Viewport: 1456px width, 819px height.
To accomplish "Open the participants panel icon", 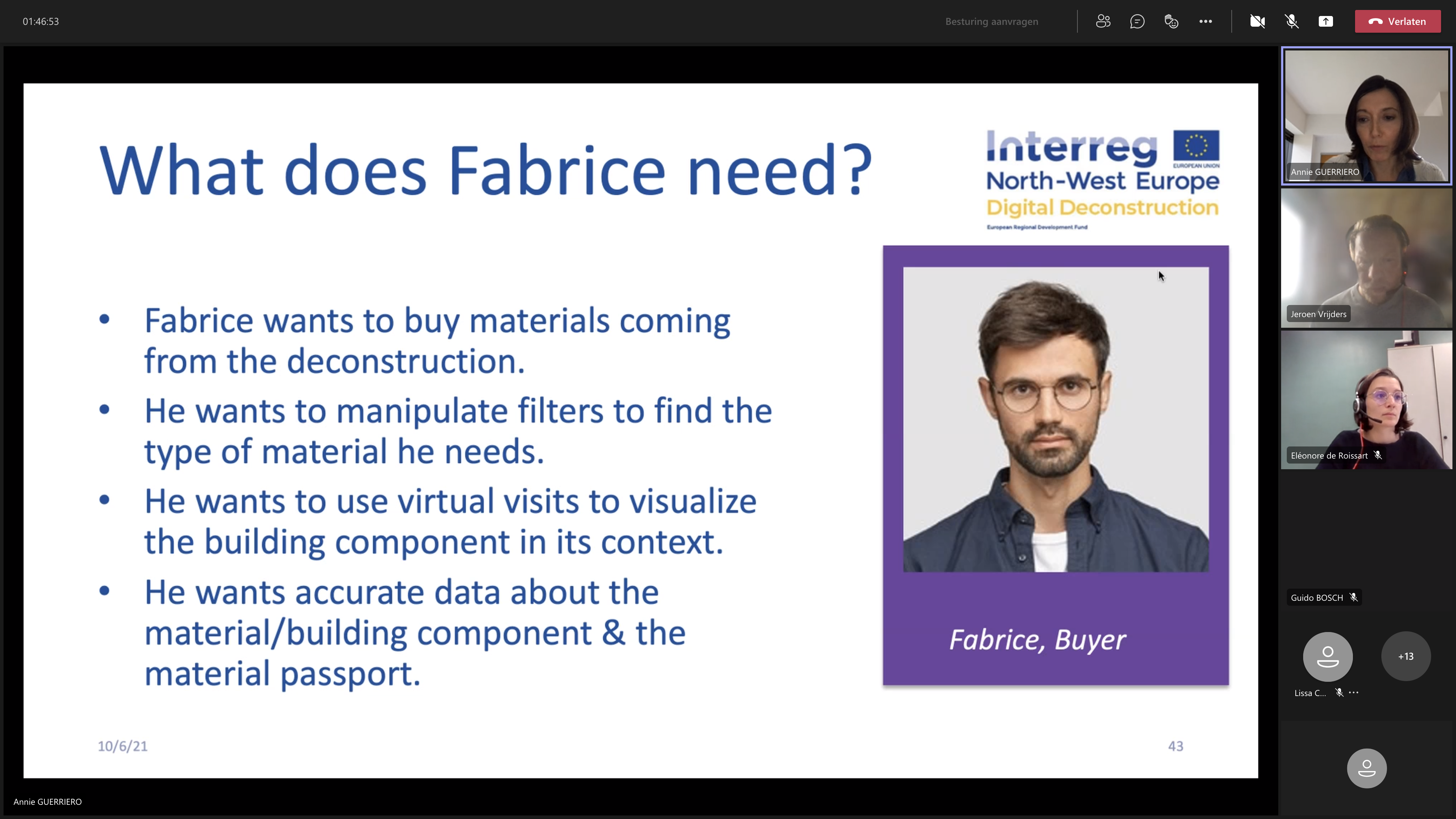I will tap(1103, 21).
